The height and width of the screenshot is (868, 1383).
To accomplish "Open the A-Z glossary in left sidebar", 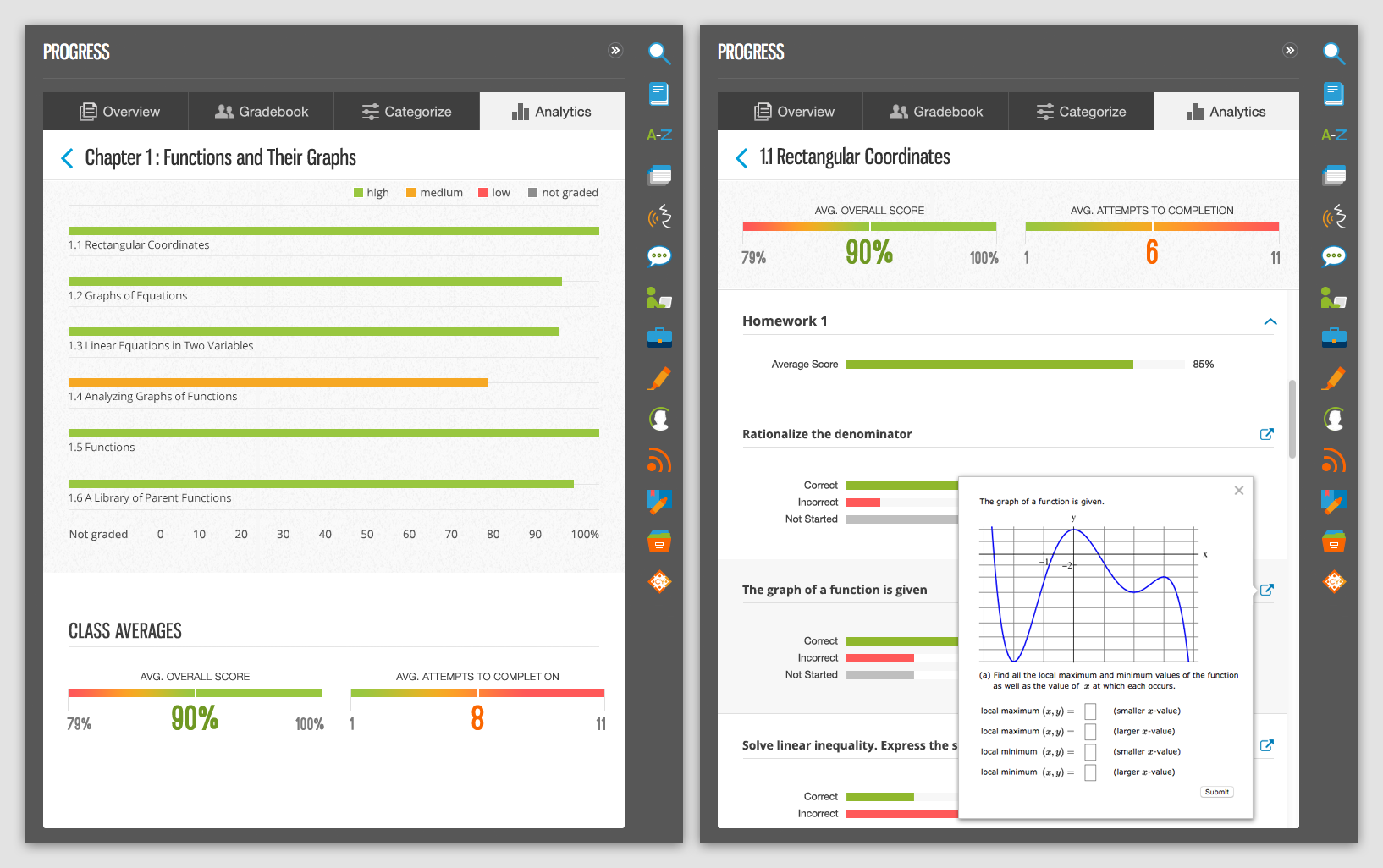I will [x=658, y=135].
